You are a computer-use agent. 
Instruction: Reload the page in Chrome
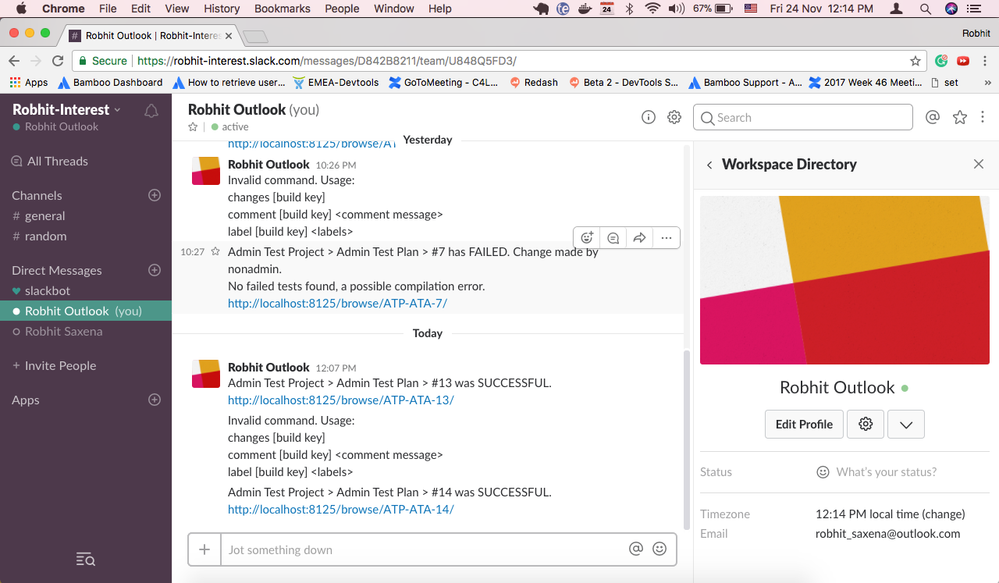(x=58, y=61)
